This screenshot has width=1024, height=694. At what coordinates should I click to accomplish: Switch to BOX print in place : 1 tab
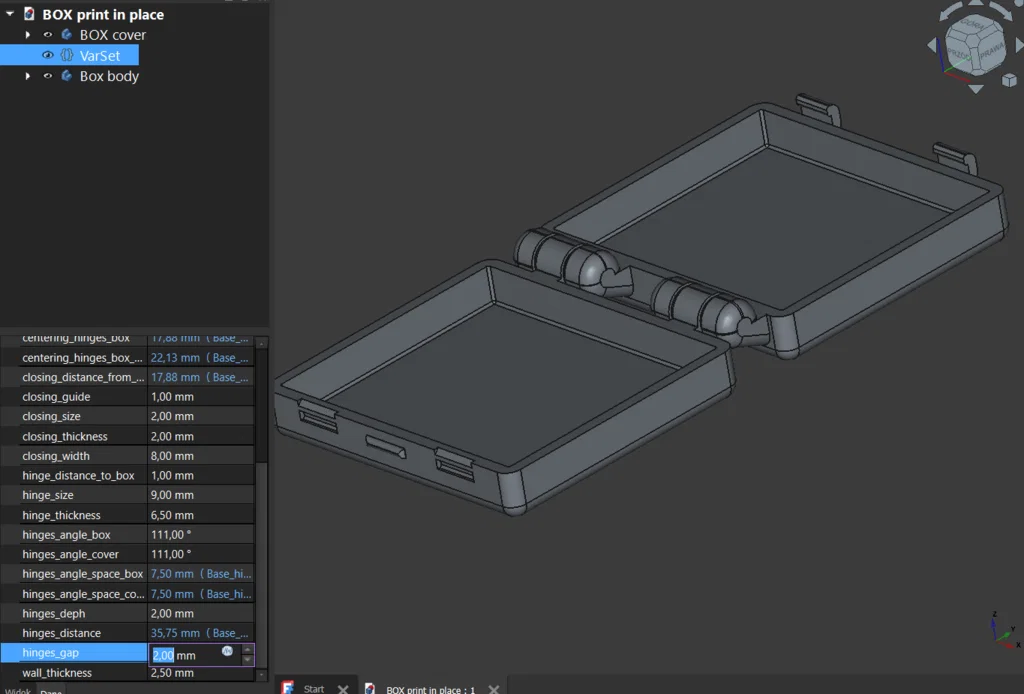(x=430, y=689)
